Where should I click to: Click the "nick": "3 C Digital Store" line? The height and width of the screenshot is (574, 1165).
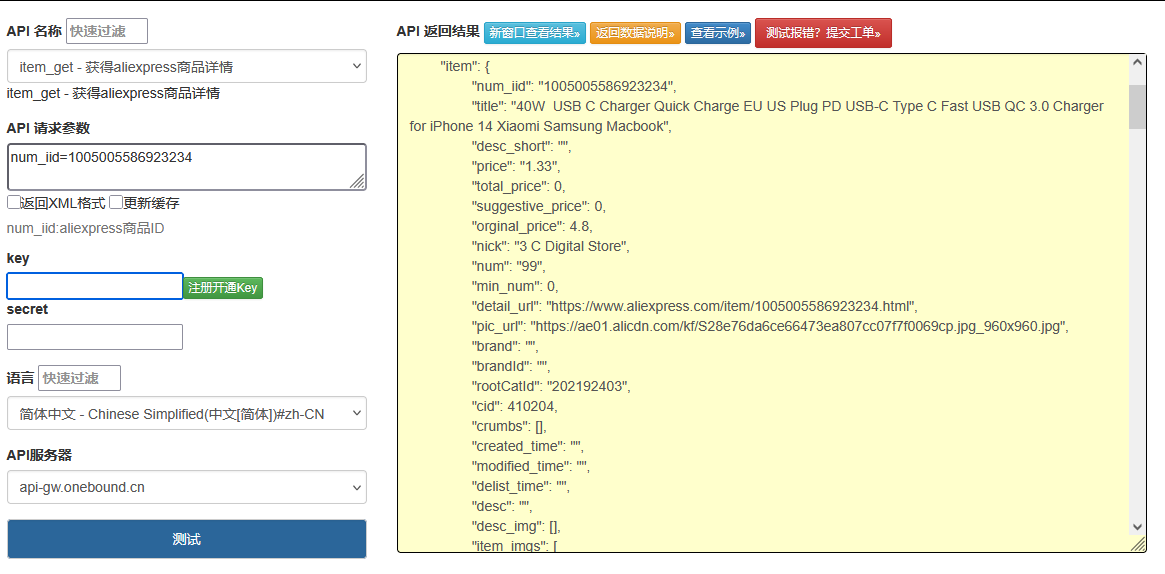551,246
